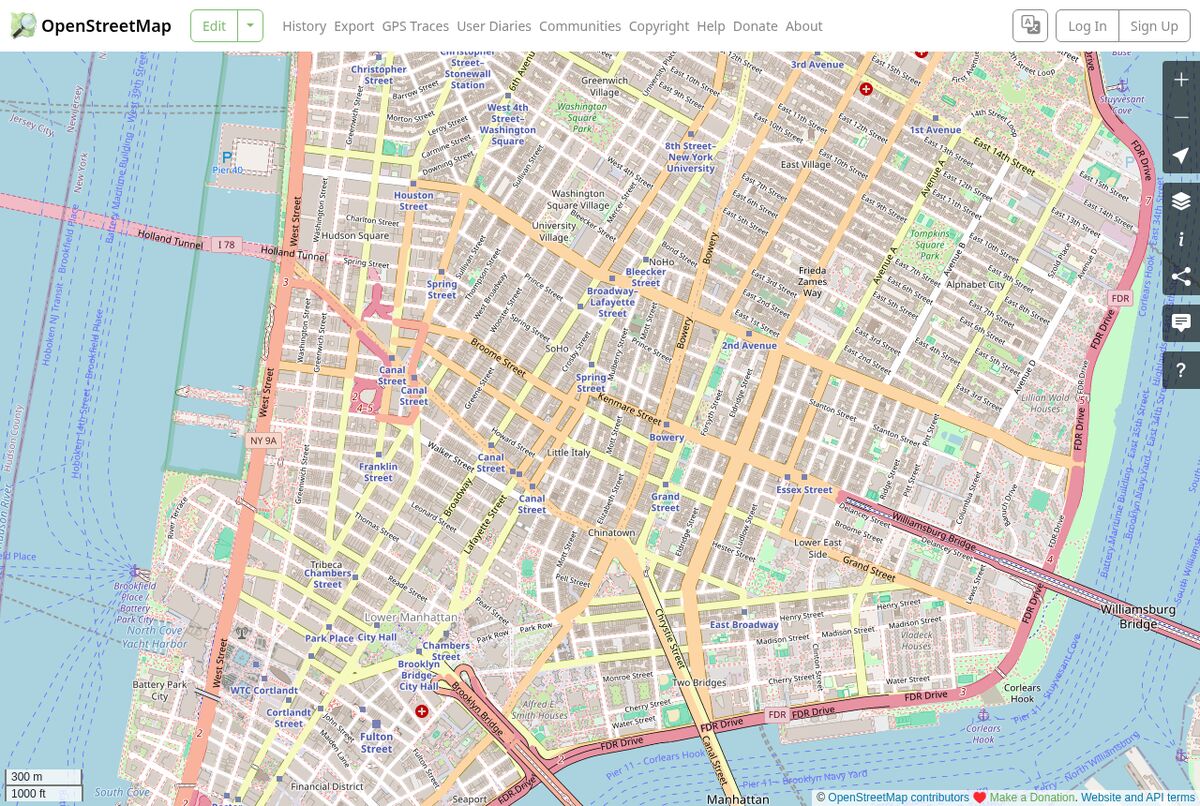This screenshot has height=806, width=1200.
Task: Open the Export menu item
Action: tap(354, 26)
